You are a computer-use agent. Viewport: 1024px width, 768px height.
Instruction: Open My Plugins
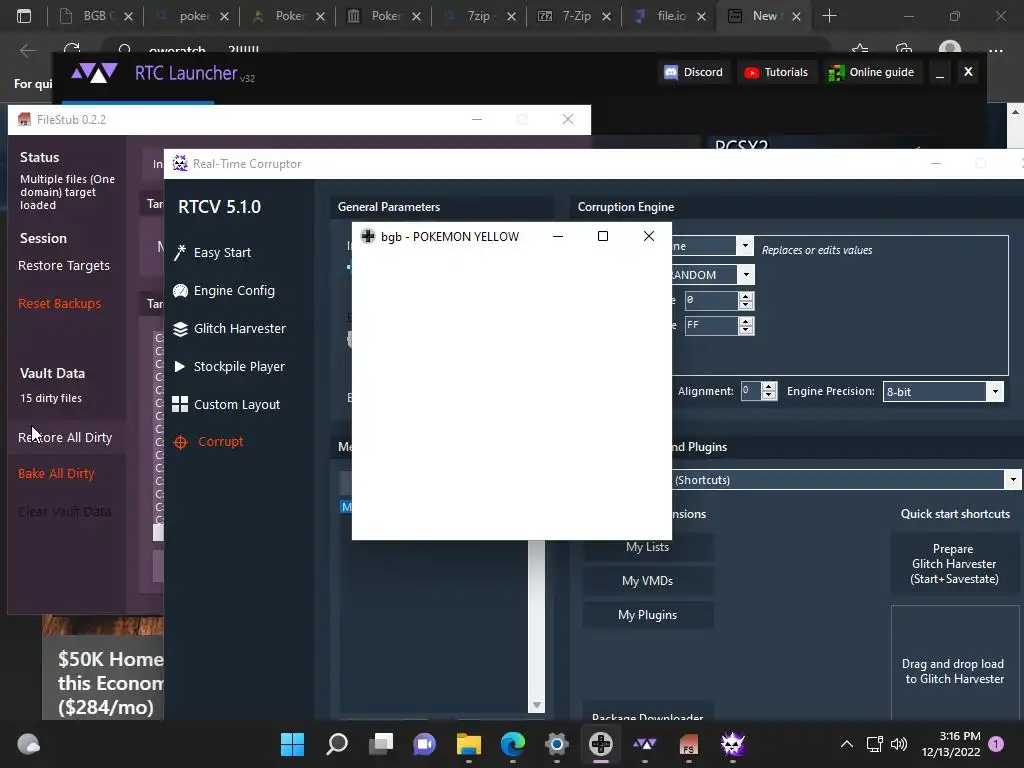tap(647, 615)
